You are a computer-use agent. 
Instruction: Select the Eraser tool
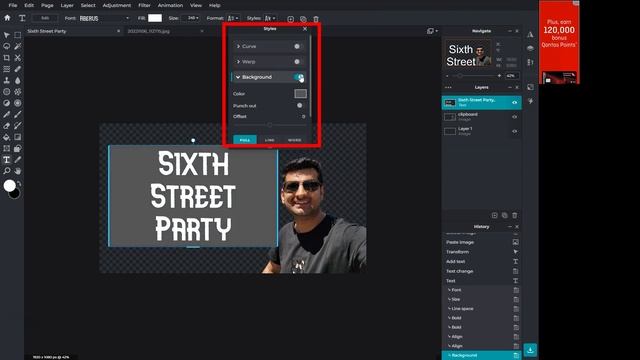7,126
